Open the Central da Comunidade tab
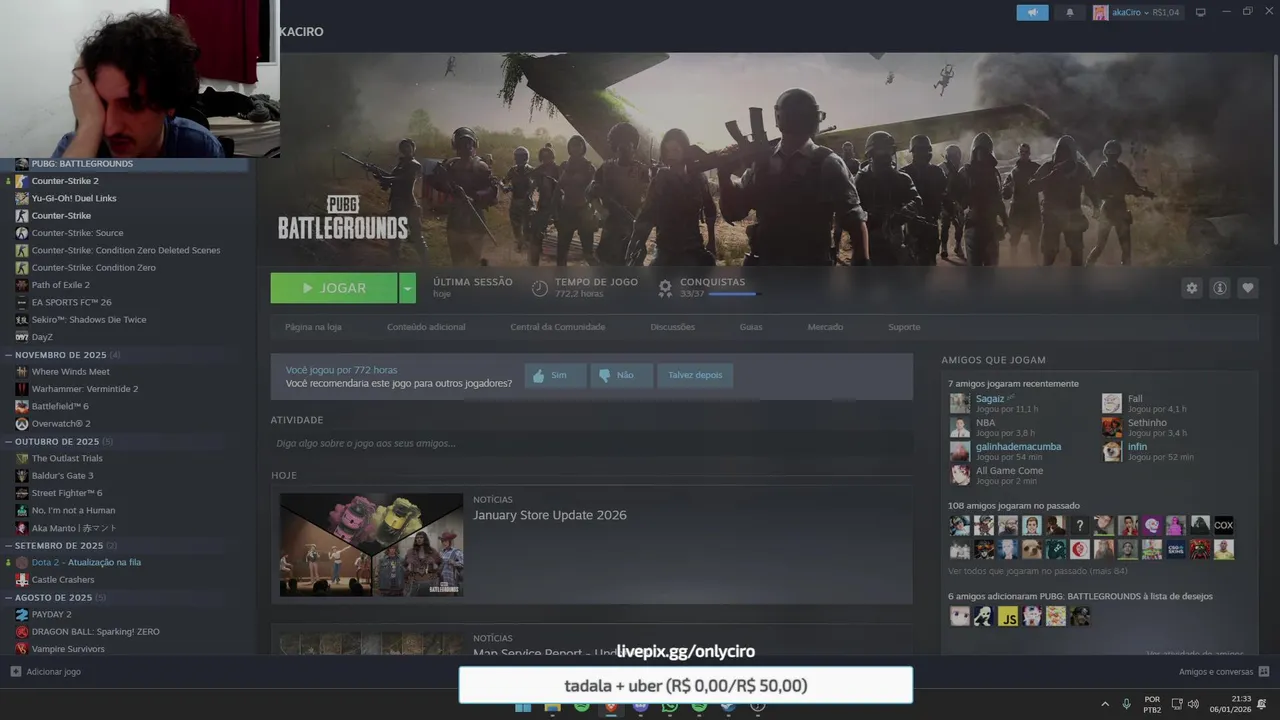 click(x=557, y=327)
